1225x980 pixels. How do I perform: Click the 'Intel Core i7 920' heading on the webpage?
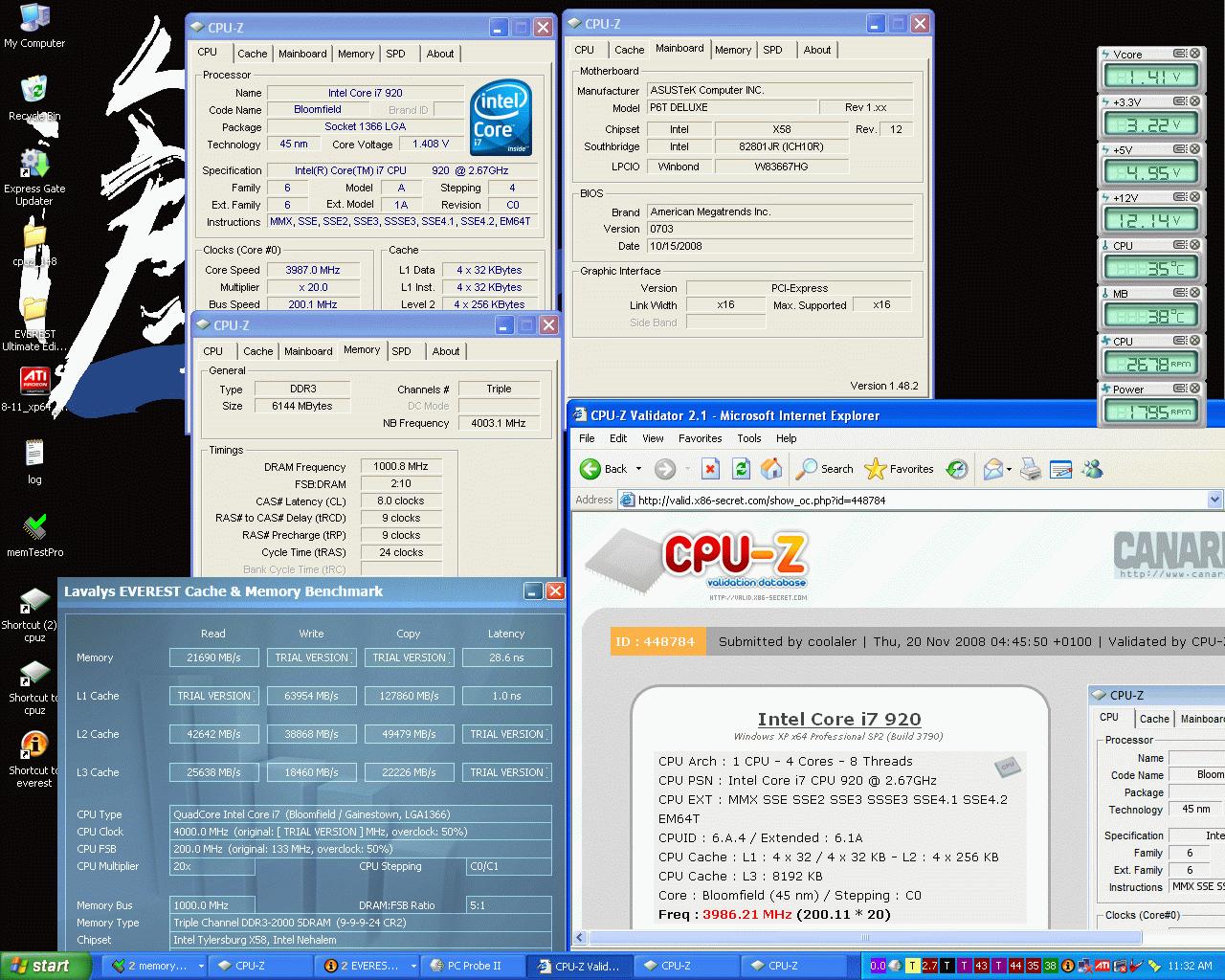[x=839, y=719]
